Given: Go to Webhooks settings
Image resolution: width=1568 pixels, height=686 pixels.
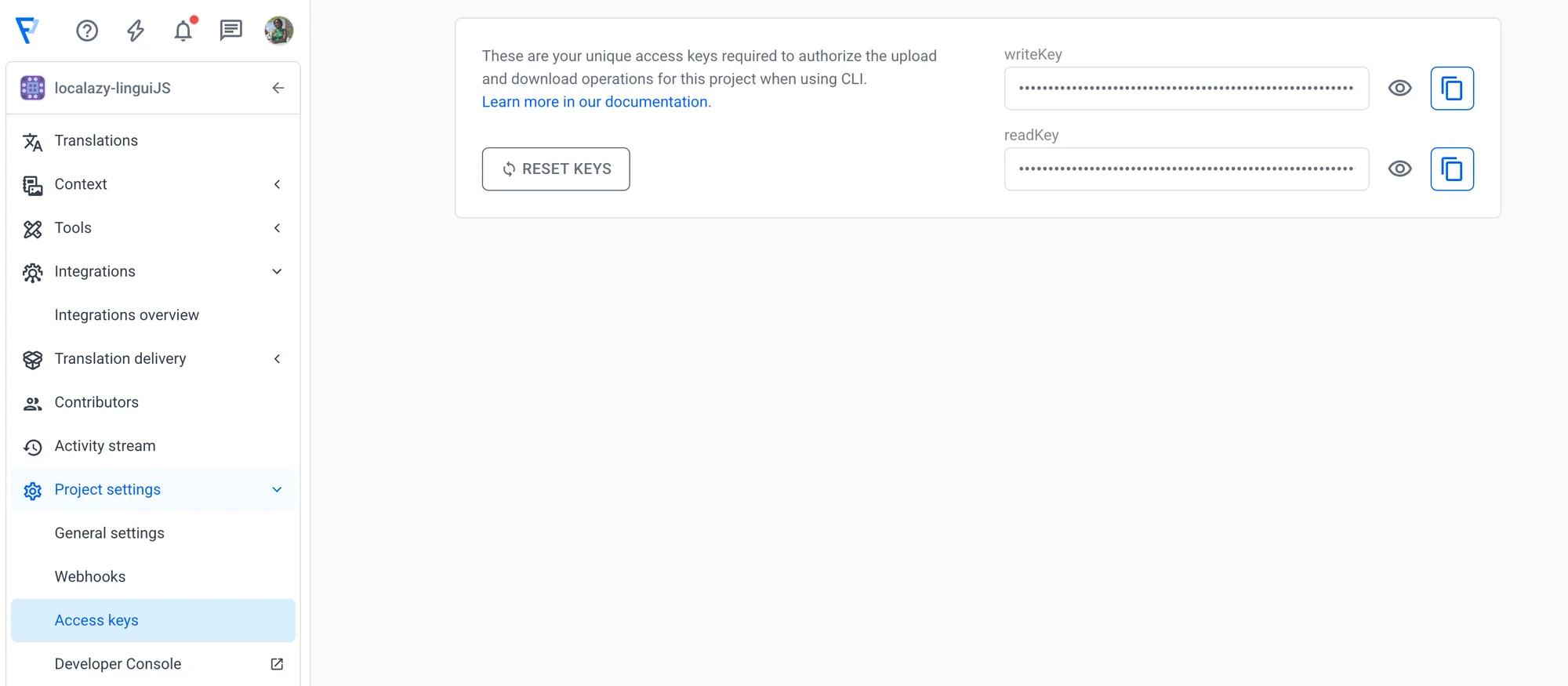Looking at the screenshot, I should [90, 577].
